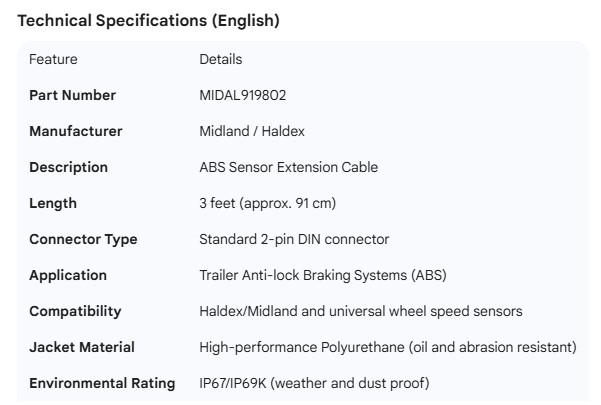Click the Length row label
This screenshot has width=601, height=405.
[x=53, y=204]
